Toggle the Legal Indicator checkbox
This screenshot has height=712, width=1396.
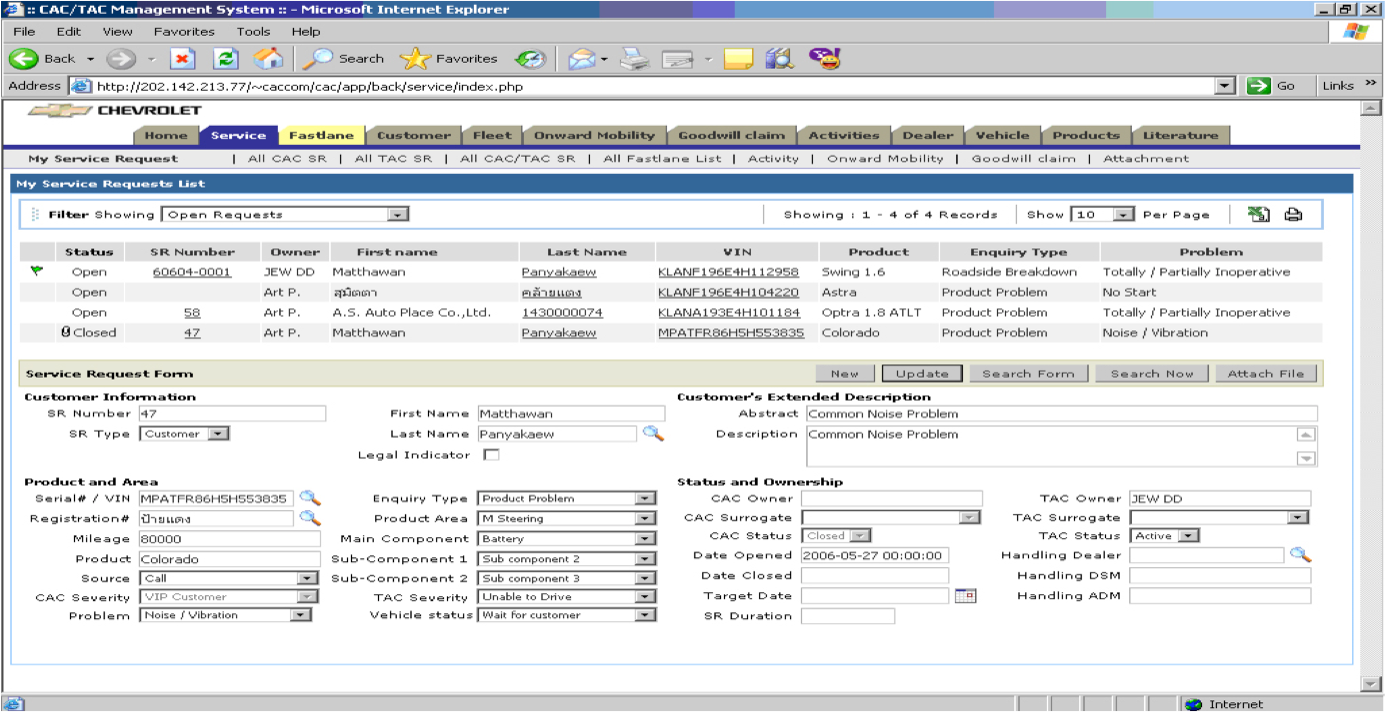click(491, 455)
